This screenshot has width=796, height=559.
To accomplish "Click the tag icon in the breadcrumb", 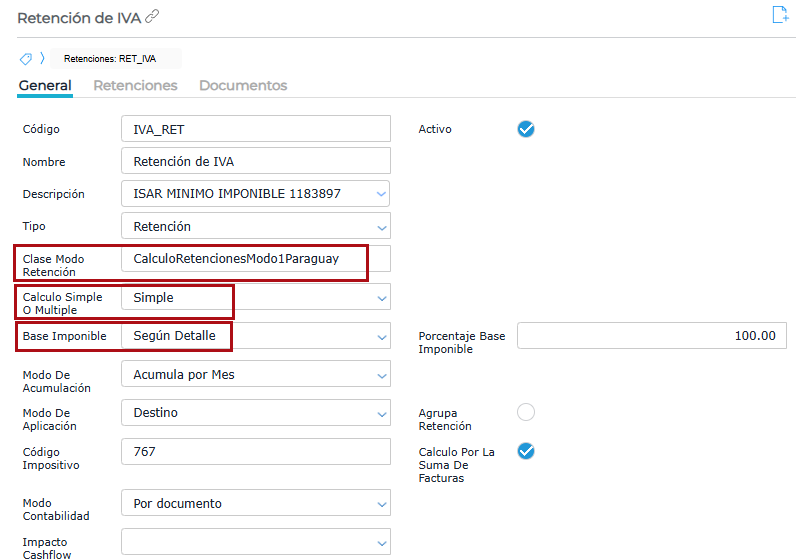I will click(26, 58).
